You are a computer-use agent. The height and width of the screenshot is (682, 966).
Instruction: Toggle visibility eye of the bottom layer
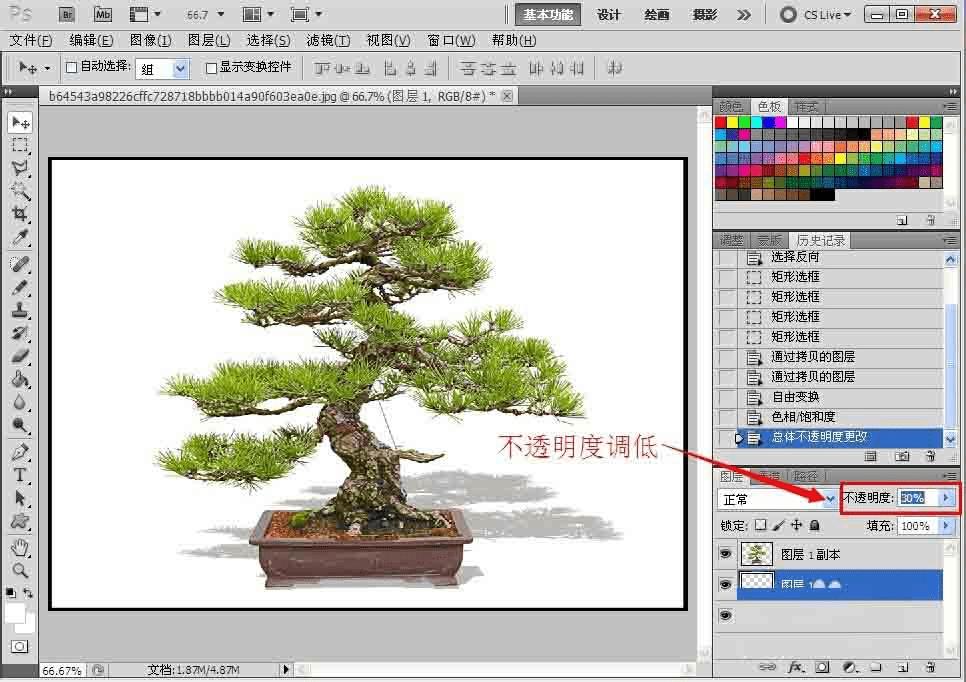click(x=726, y=615)
